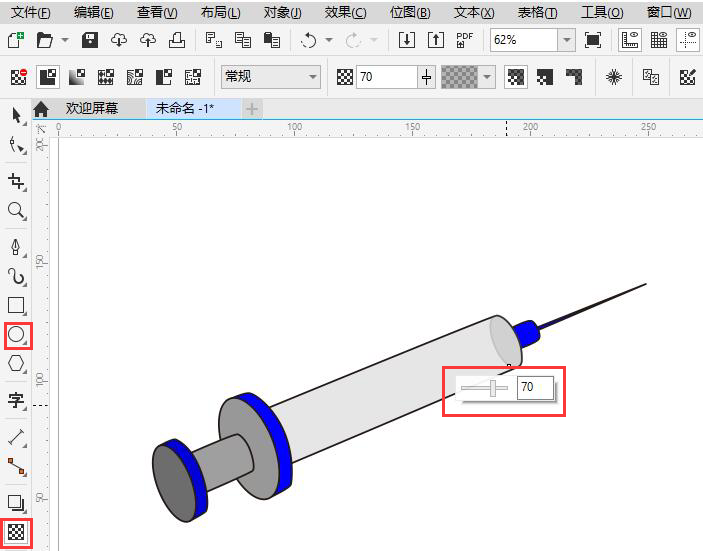Expand the transparency picker dropdown
This screenshot has width=703, height=551.
(x=487, y=77)
